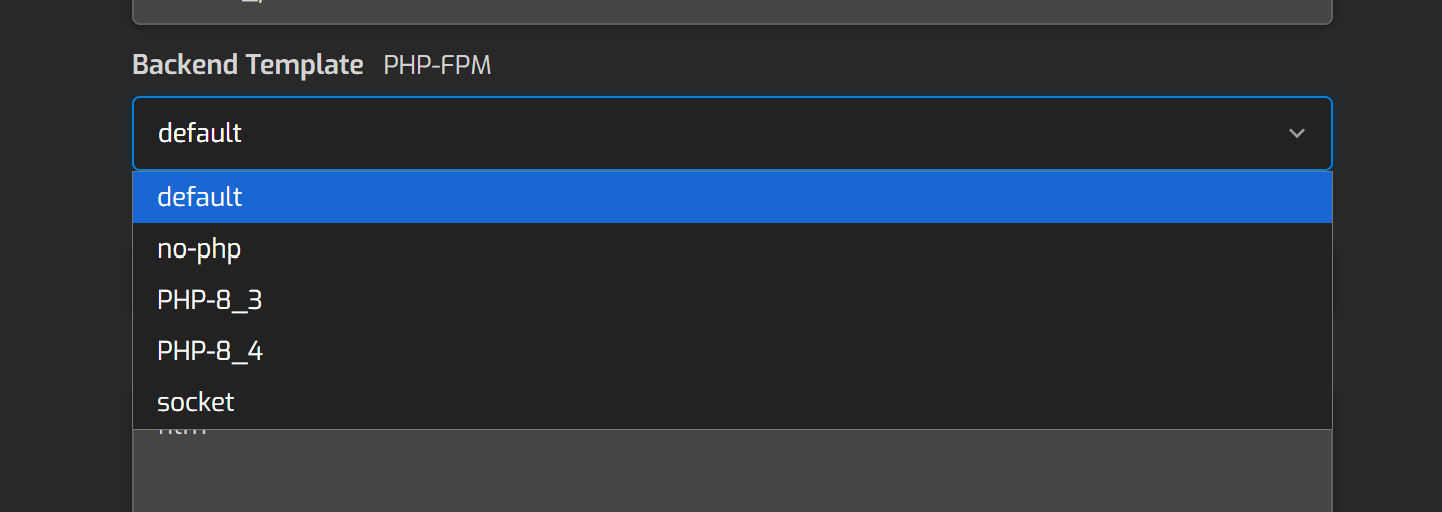Choose "PHP-8_3" from the template list

[209, 300]
